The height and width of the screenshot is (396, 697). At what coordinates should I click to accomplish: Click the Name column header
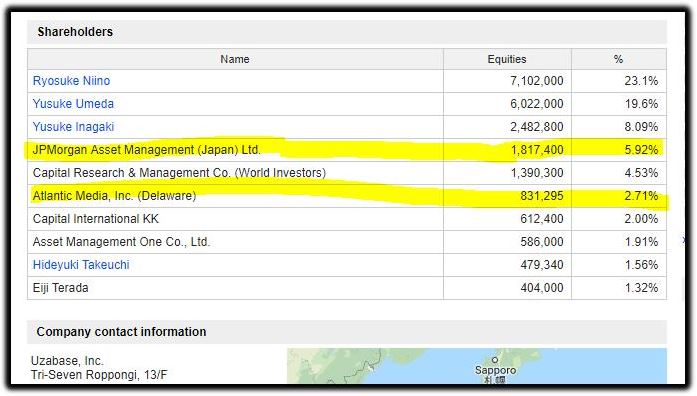(235, 59)
